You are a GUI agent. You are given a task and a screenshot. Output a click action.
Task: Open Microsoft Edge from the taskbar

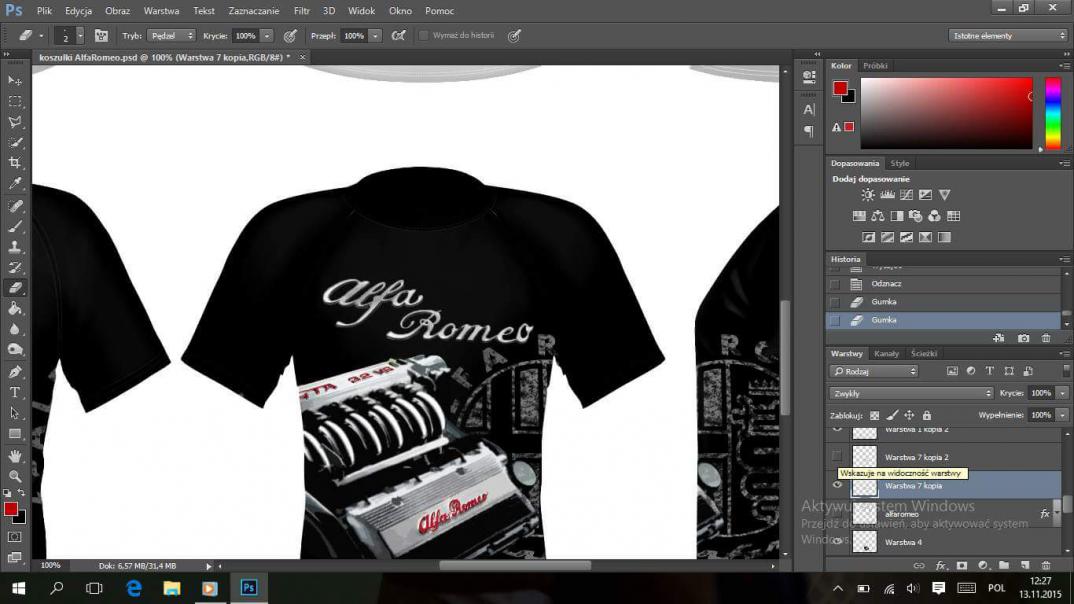point(134,588)
